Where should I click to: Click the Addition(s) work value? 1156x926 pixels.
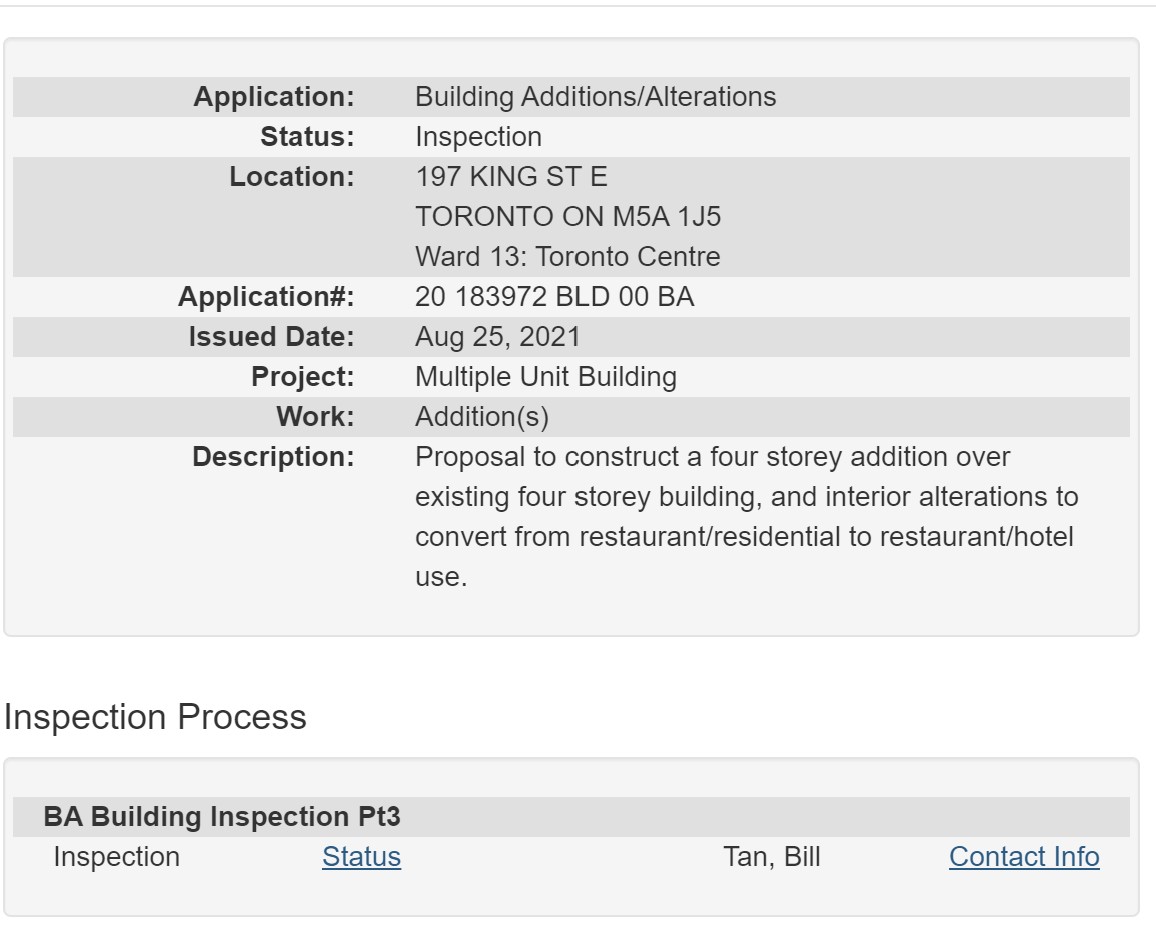point(481,417)
